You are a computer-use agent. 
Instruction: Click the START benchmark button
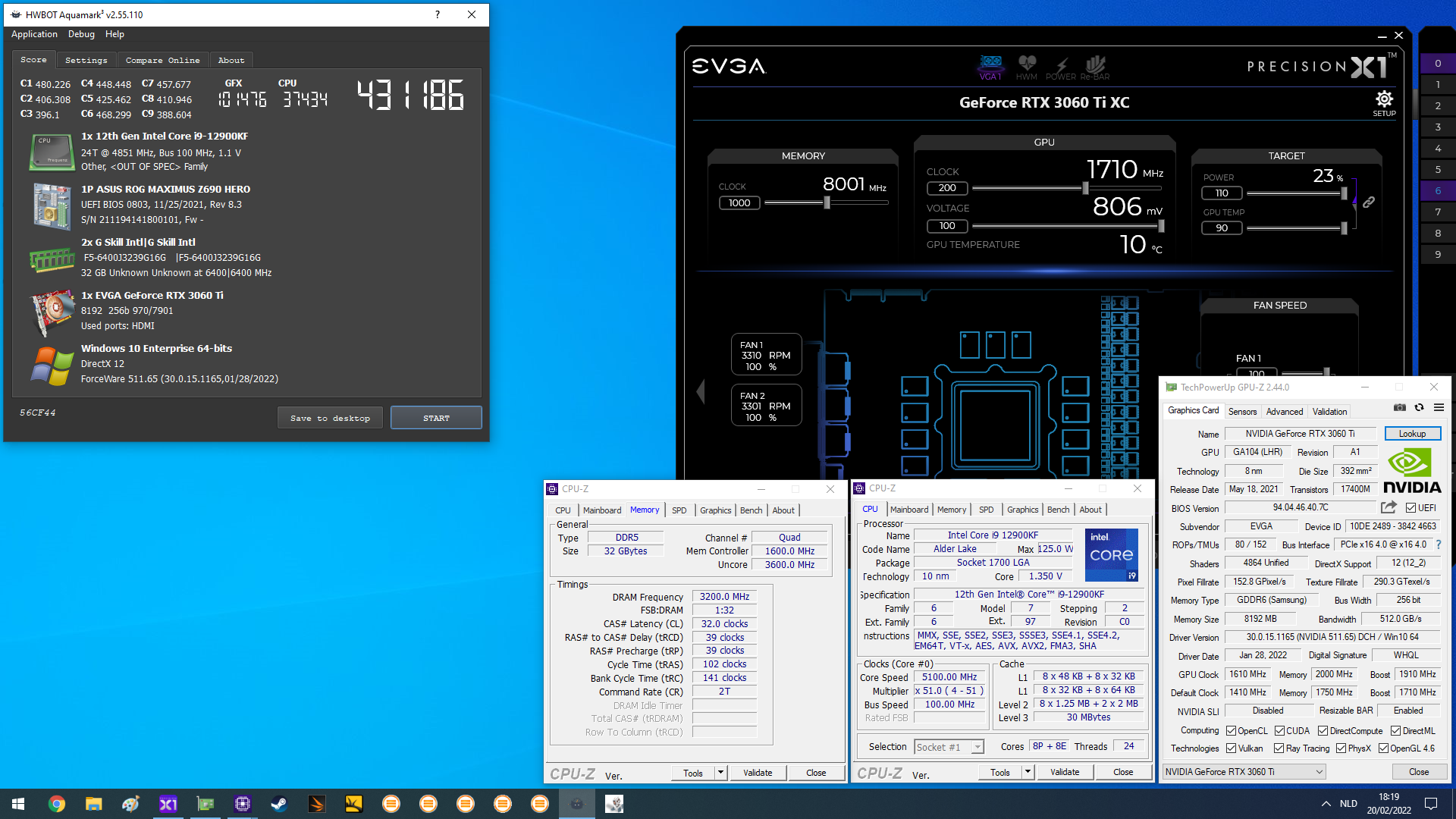point(436,418)
